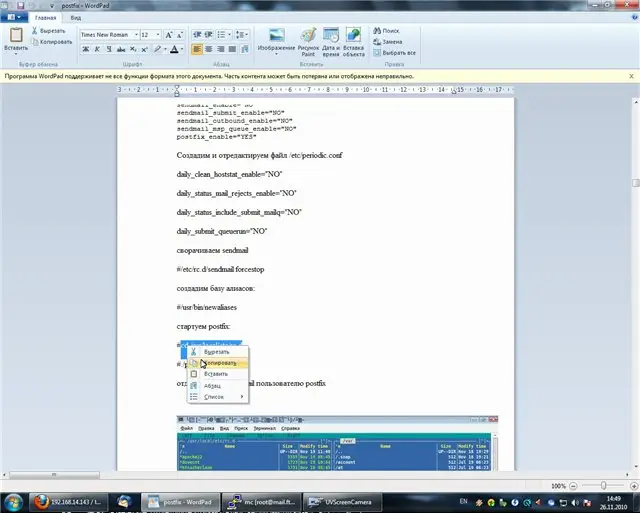
Task: Dismiss the yellow compatibility warning bar
Action: [631, 76]
